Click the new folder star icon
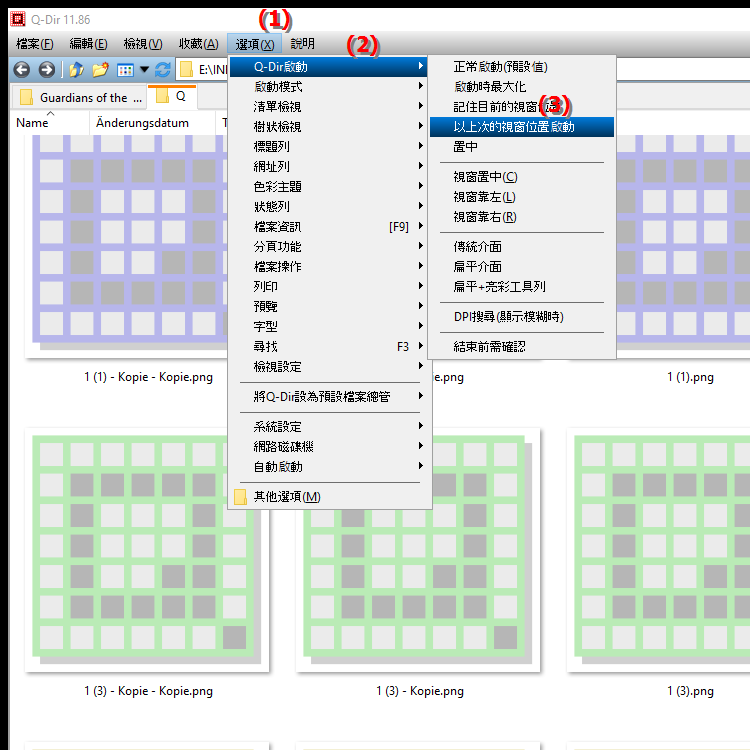The height and width of the screenshot is (750, 750). [x=100, y=70]
